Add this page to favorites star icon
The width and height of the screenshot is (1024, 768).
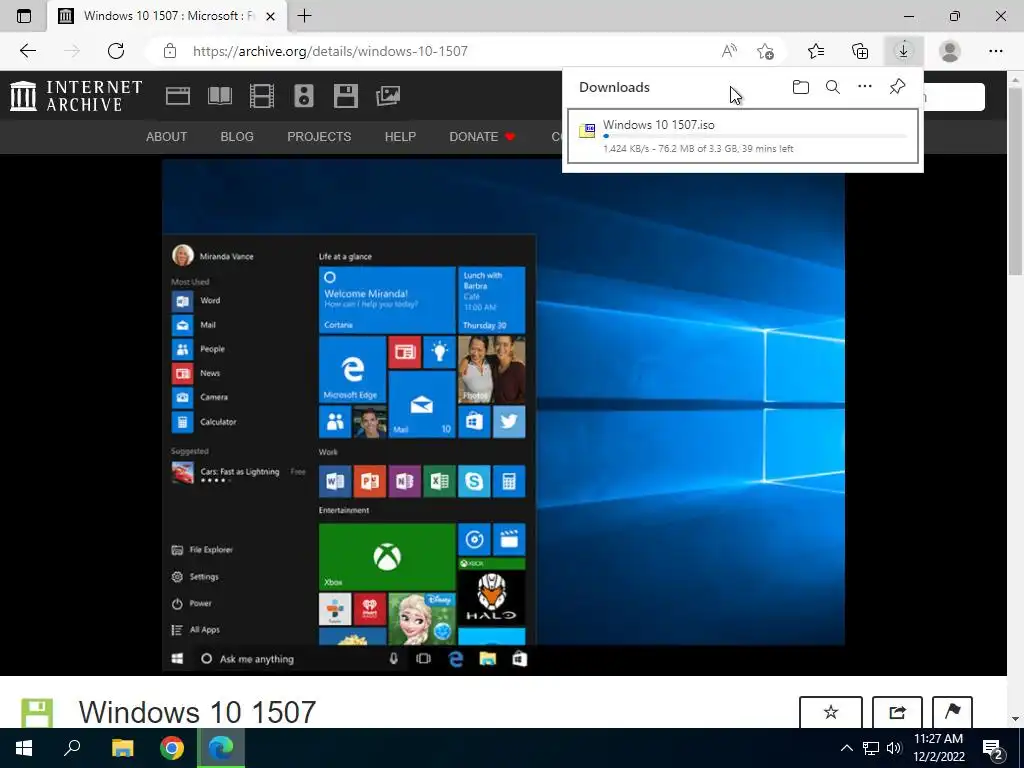(x=765, y=51)
